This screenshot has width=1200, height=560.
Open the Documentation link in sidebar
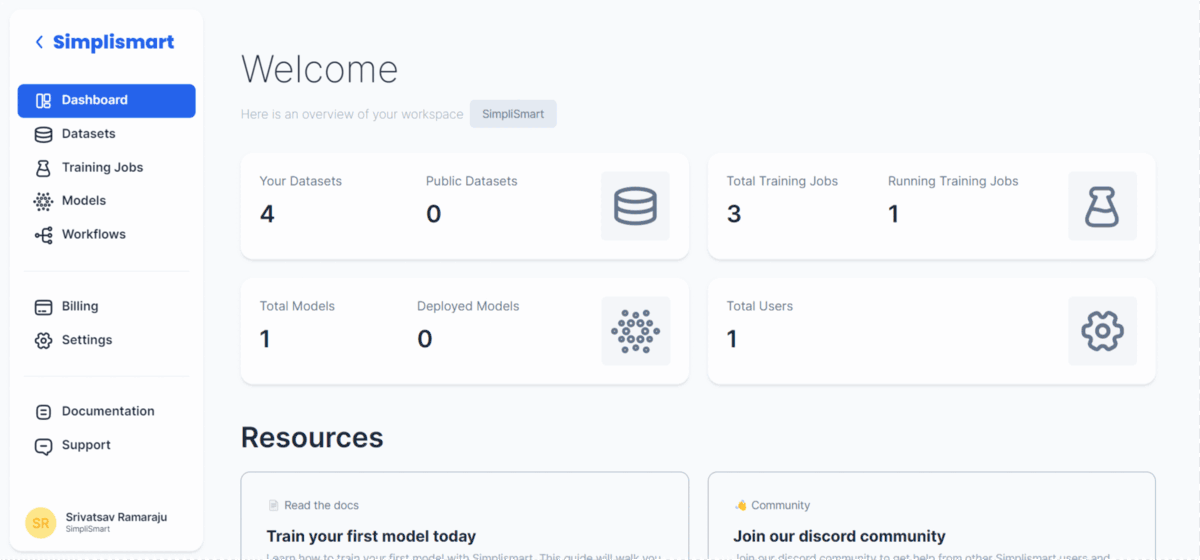click(106, 412)
